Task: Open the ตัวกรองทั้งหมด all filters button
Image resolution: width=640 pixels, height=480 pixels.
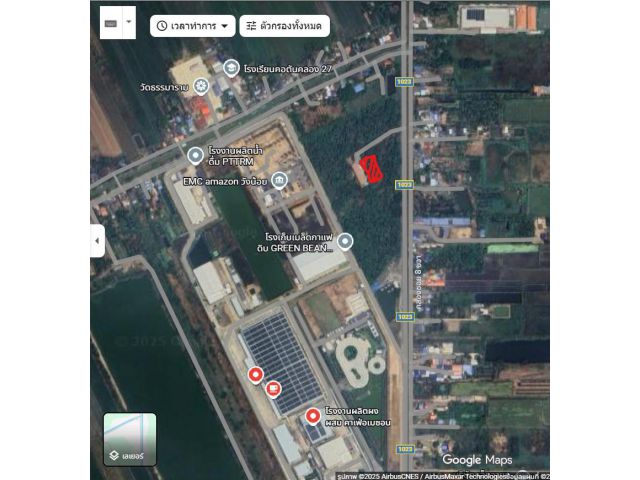Action: pos(284,25)
